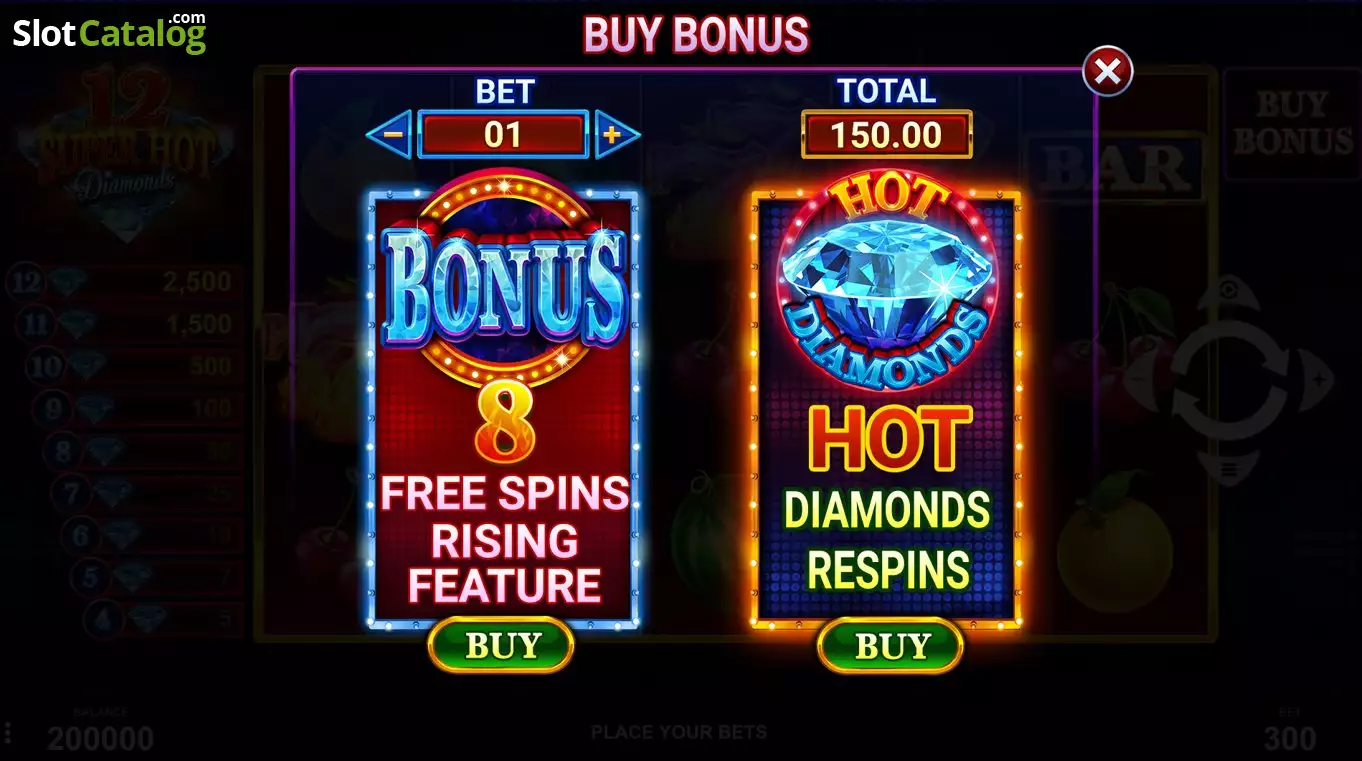
Task: Click the total price box showing 150.00
Action: click(886, 134)
